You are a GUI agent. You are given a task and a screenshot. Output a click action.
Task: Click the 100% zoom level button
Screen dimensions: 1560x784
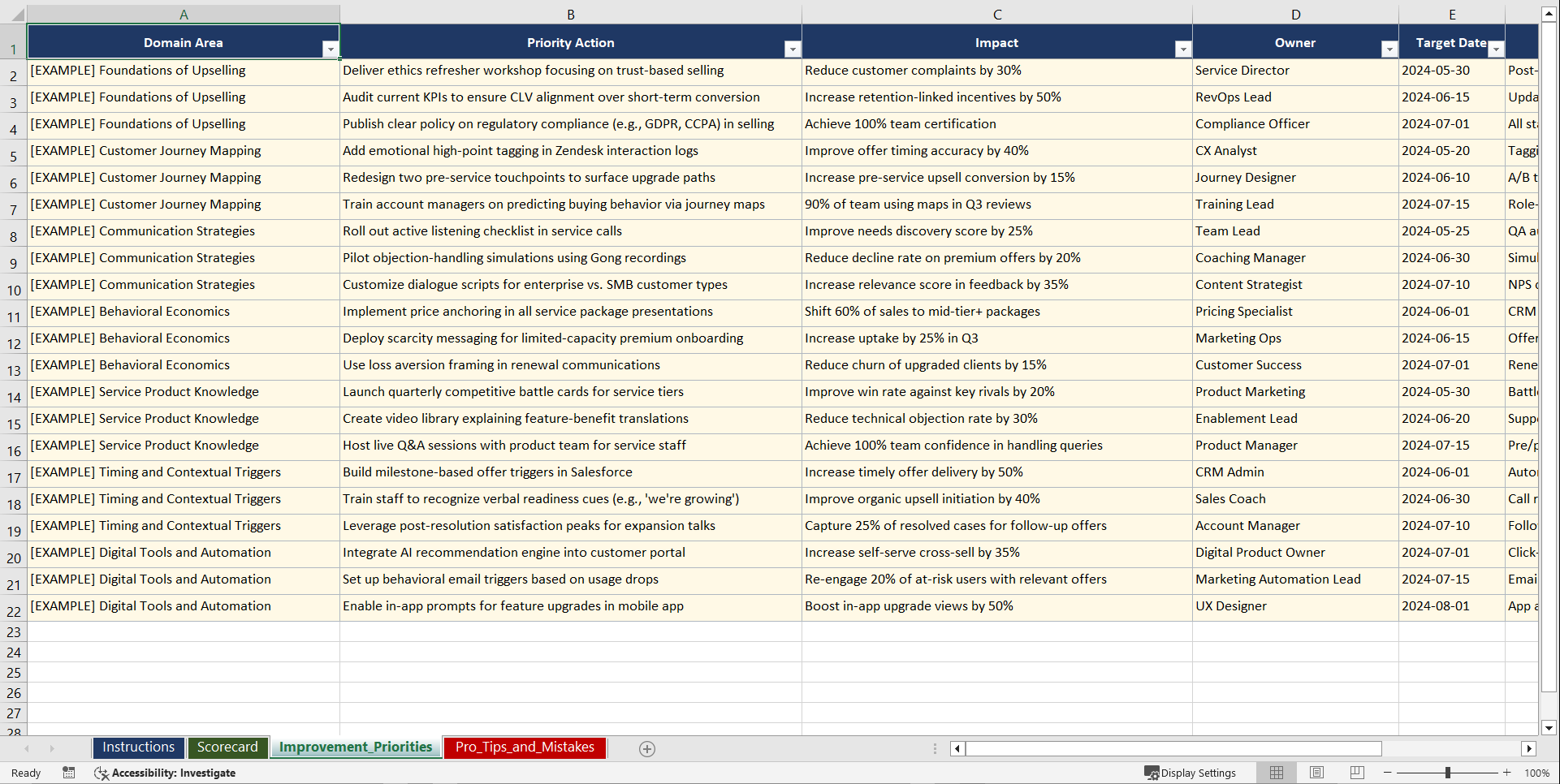coord(1537,773)
